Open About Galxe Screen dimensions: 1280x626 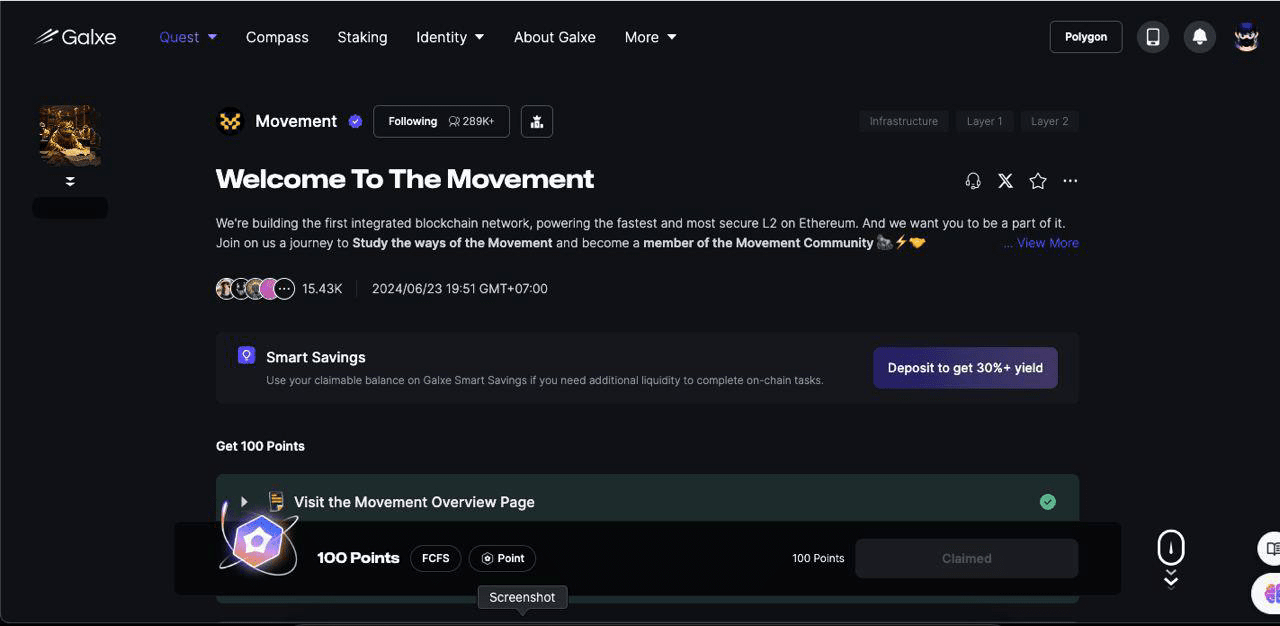555,37
